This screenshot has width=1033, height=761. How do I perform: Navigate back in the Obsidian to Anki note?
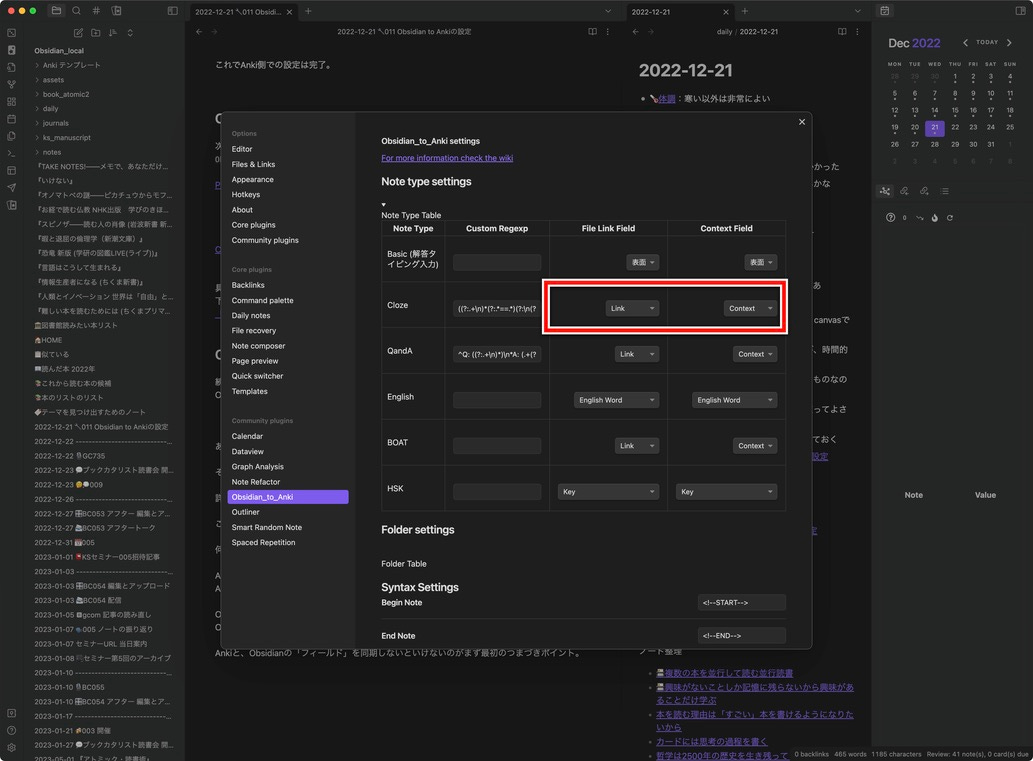(x=199, y=32)
